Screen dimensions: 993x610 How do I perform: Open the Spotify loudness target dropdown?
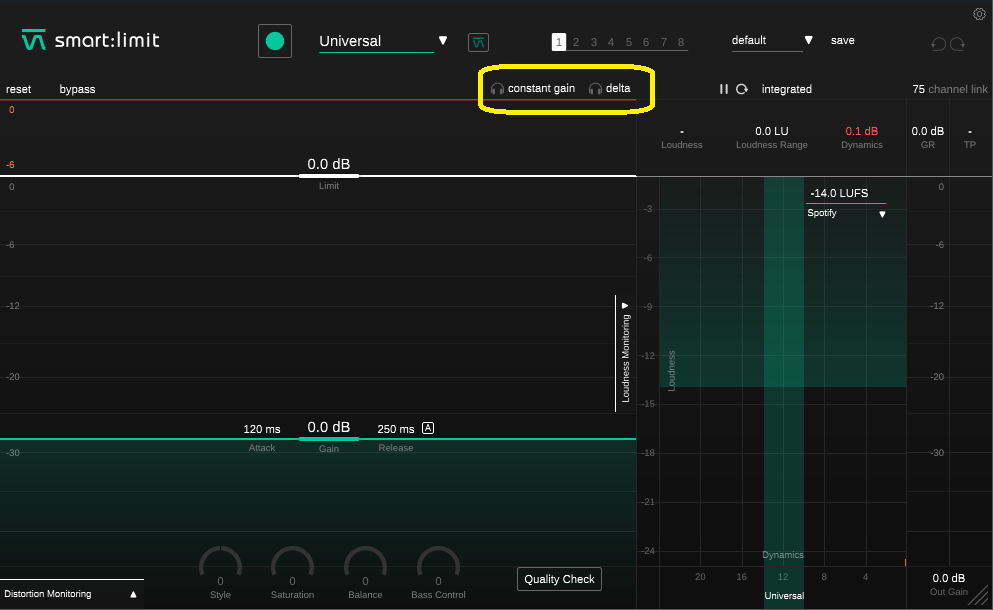tap(846, 213)
